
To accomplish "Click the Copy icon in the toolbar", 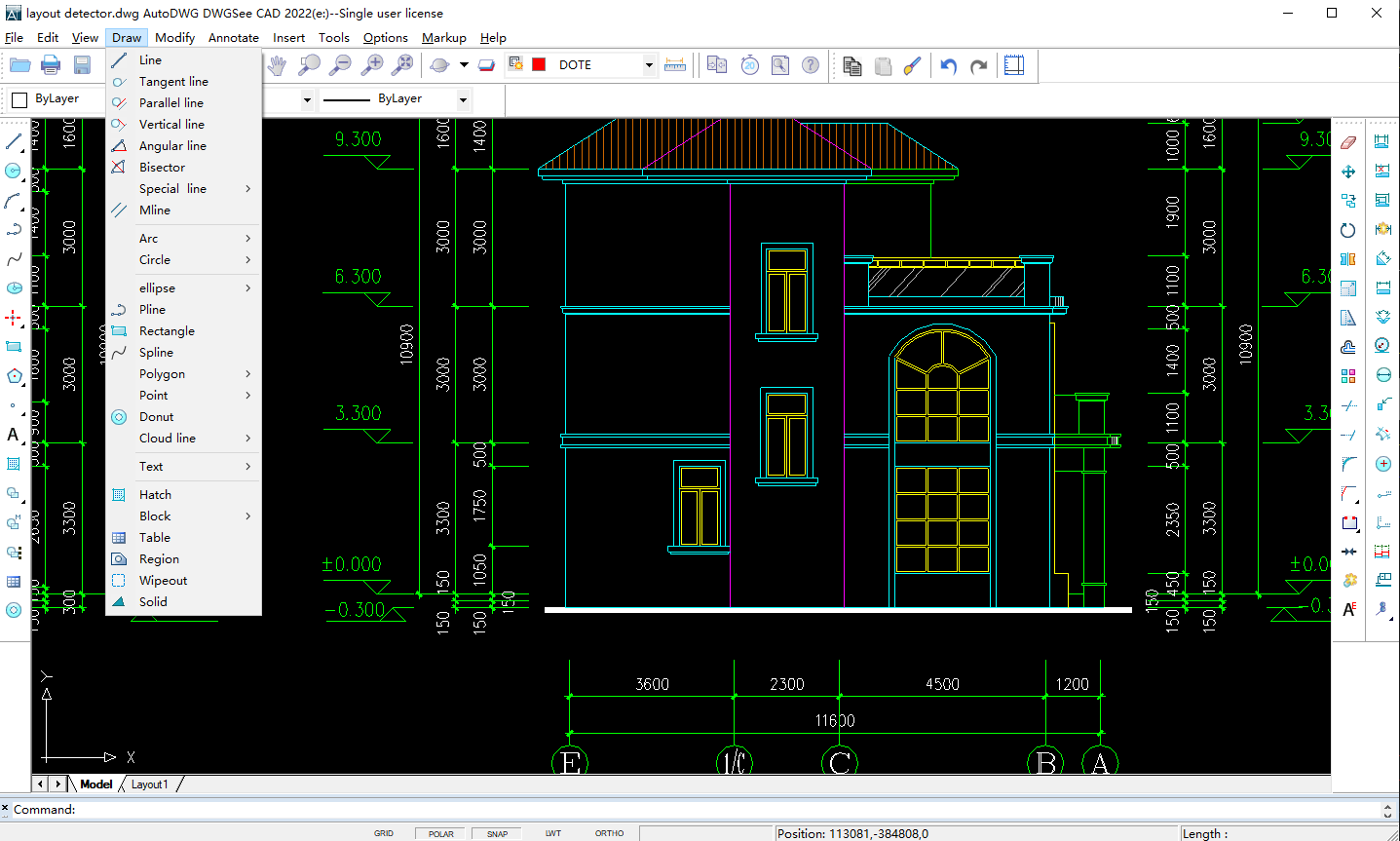I will coord(852,65).
